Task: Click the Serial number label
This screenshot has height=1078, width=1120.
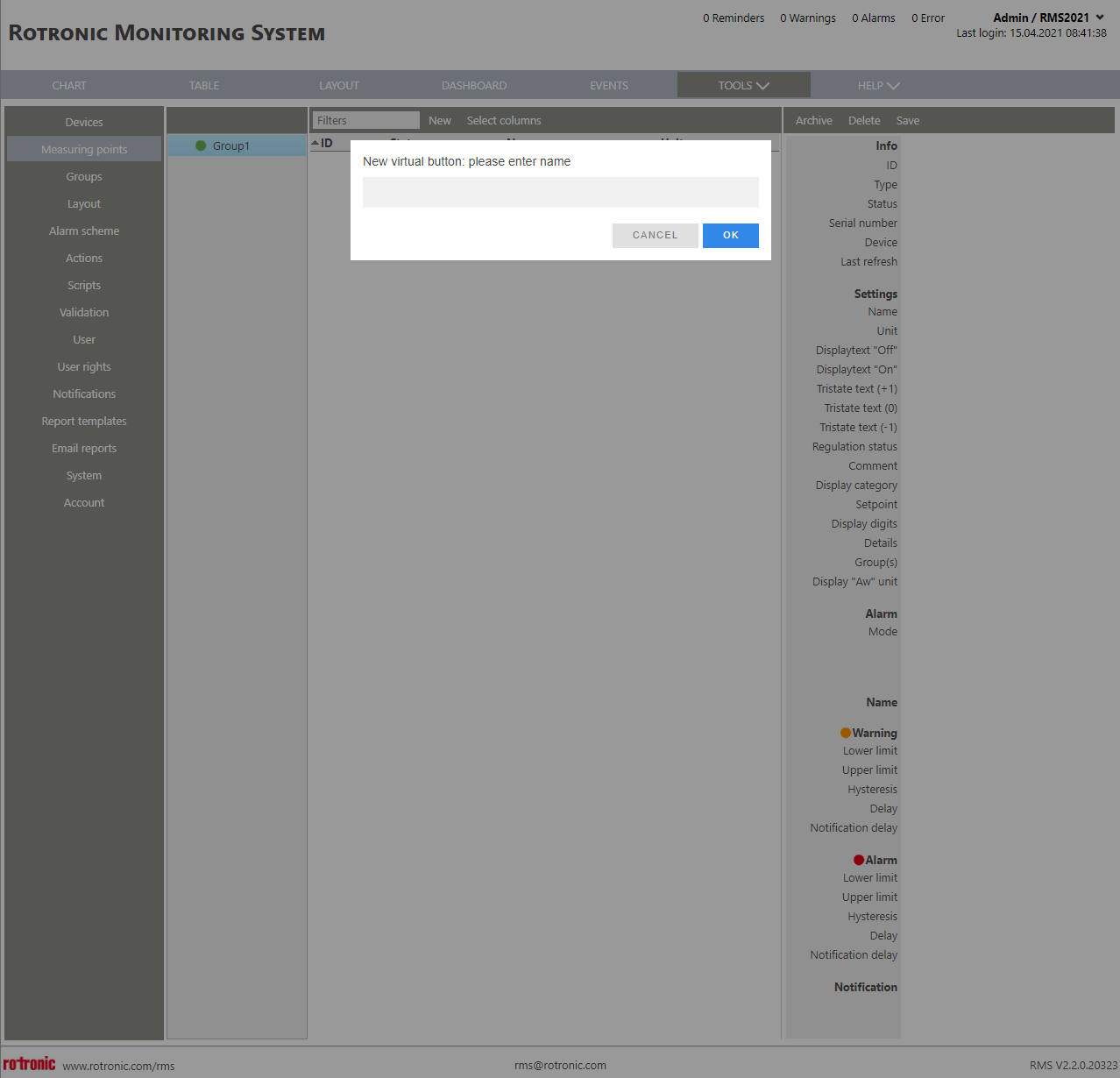Action: [863, 223]
